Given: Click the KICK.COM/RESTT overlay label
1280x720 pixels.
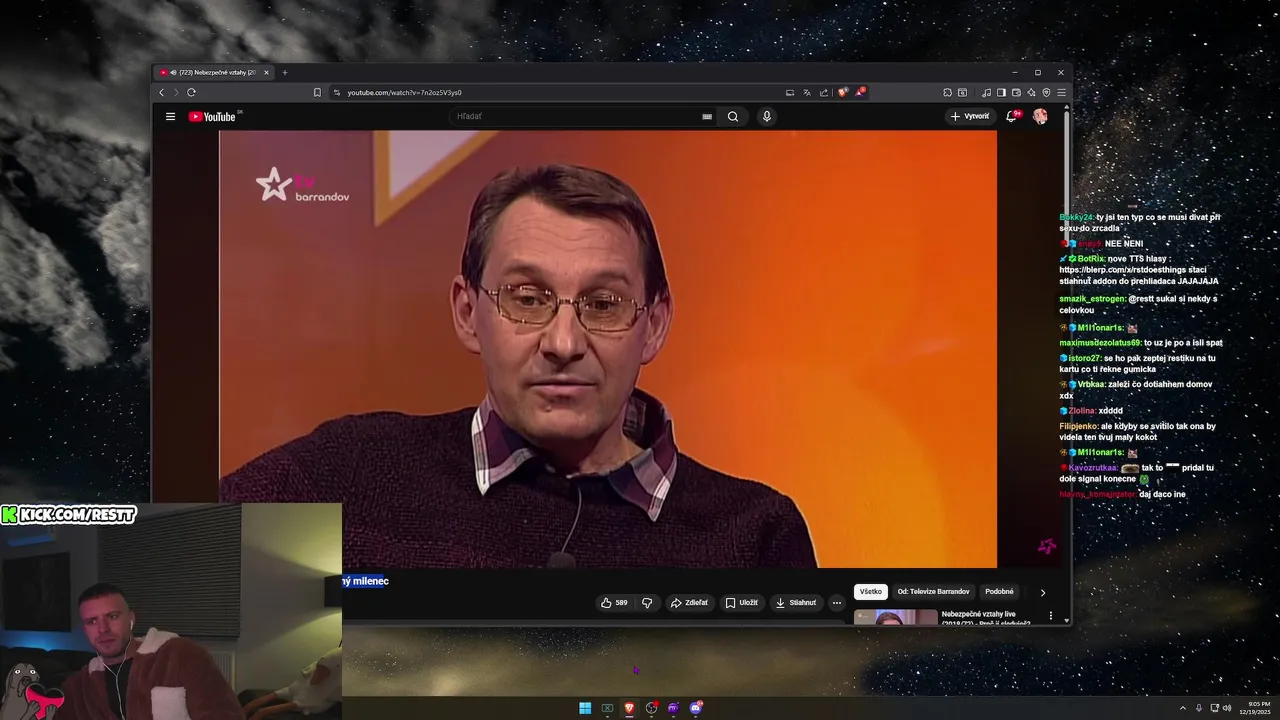Looking at the screenshot, I should 68,515.
